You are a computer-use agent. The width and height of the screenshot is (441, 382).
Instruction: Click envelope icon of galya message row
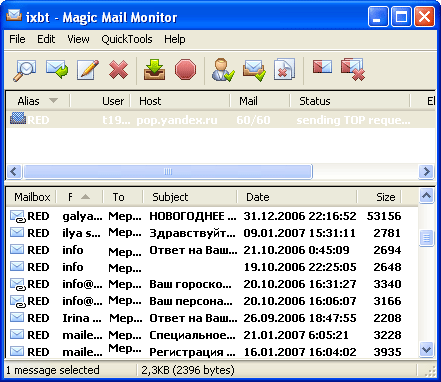pyautogui.click(x=17, y=216)
